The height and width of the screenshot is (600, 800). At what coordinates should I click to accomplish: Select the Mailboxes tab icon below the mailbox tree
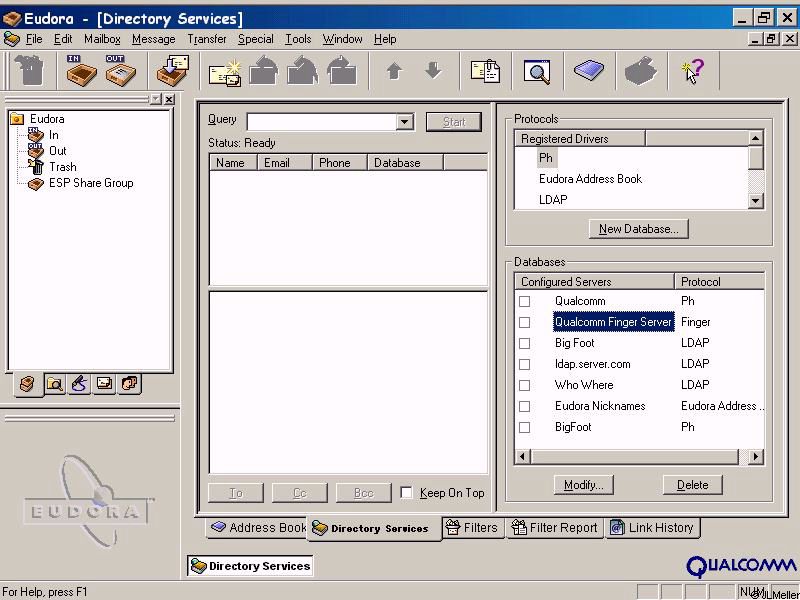[28, 384]
